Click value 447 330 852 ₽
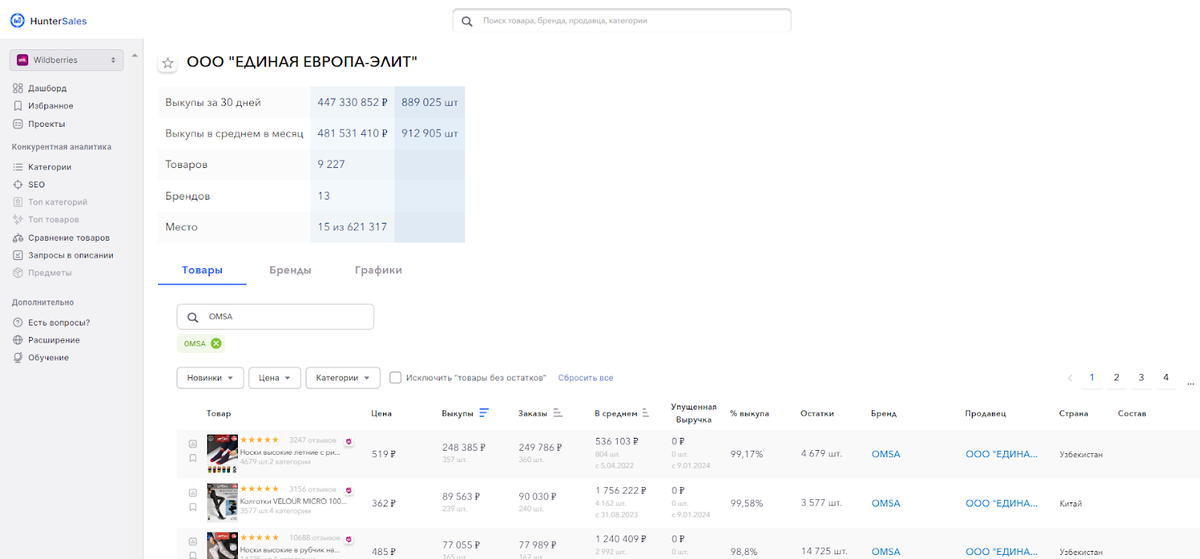This screenshot has width=1200, height=559. point(352,102)
